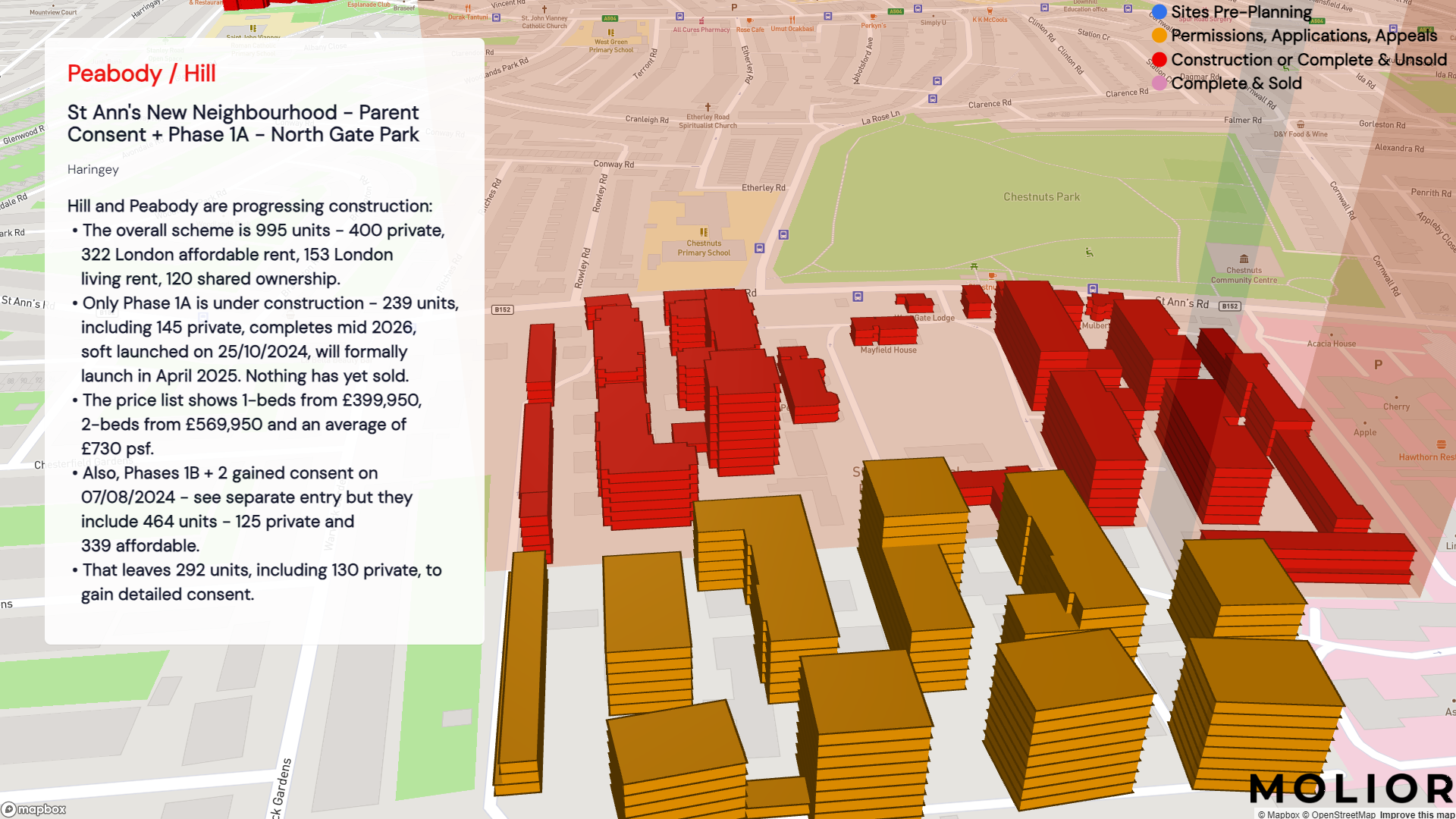Viewport: 1456px width, 819px height.
Task: Click the Etherley Road Spiritualist Church cross
Action: point(708,108)
